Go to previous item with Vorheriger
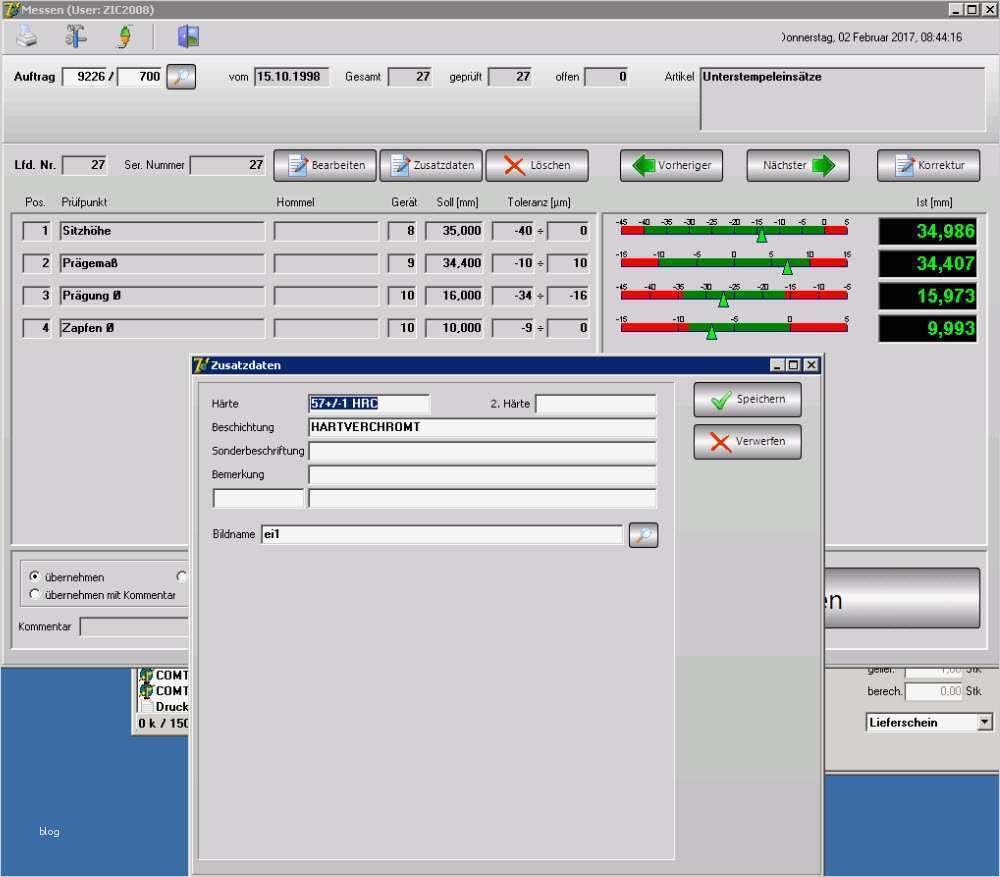The image size is (1000, 877). (x=671, y=165)
